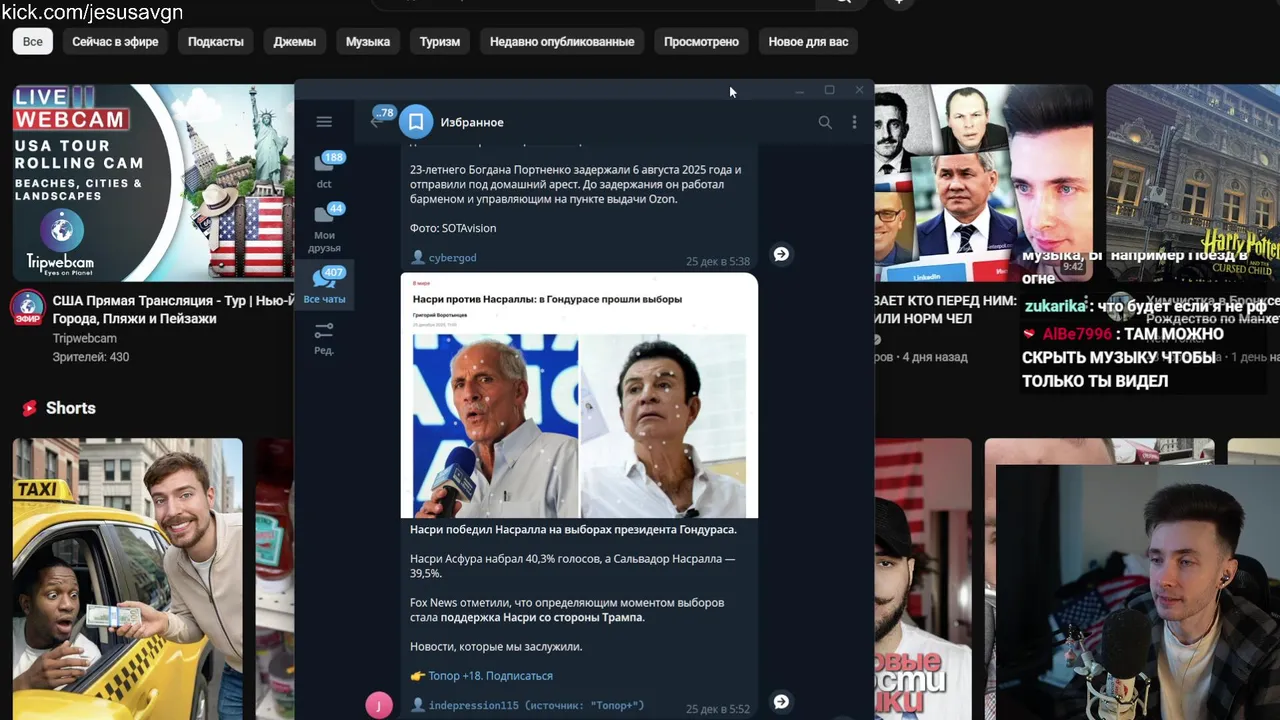Image resolution: width=1280 pixels, height=720 pixels.
Task: Select the Музыка filter chip
Action: (368, 41)
